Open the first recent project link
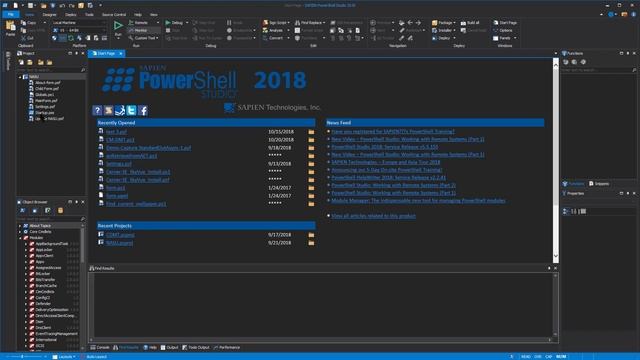The width and height of the screenshot is (640, 360). point(120,235)
